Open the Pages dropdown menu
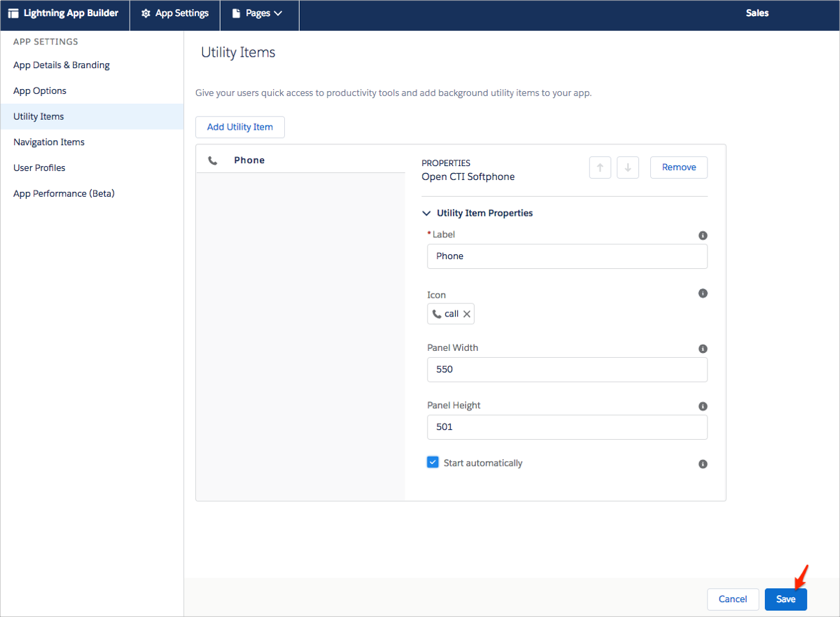 tap(258, 14)
